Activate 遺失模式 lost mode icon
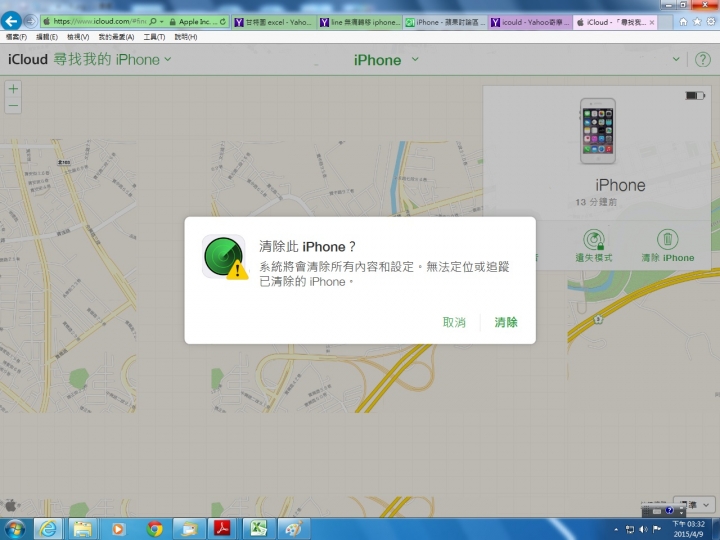This screenshot has height=540, width=720. [x=594, y=240]
